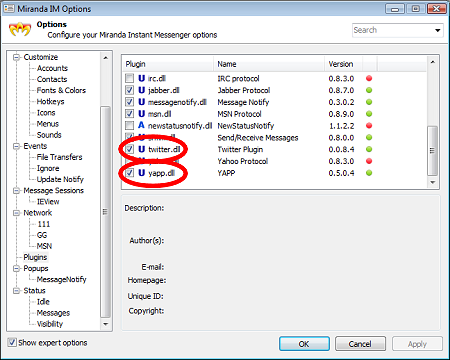The height and width of the screenshot is (360, 450).
Task: Uncheck the jabber.dll plugin checkbox
Action: [129, 90]
